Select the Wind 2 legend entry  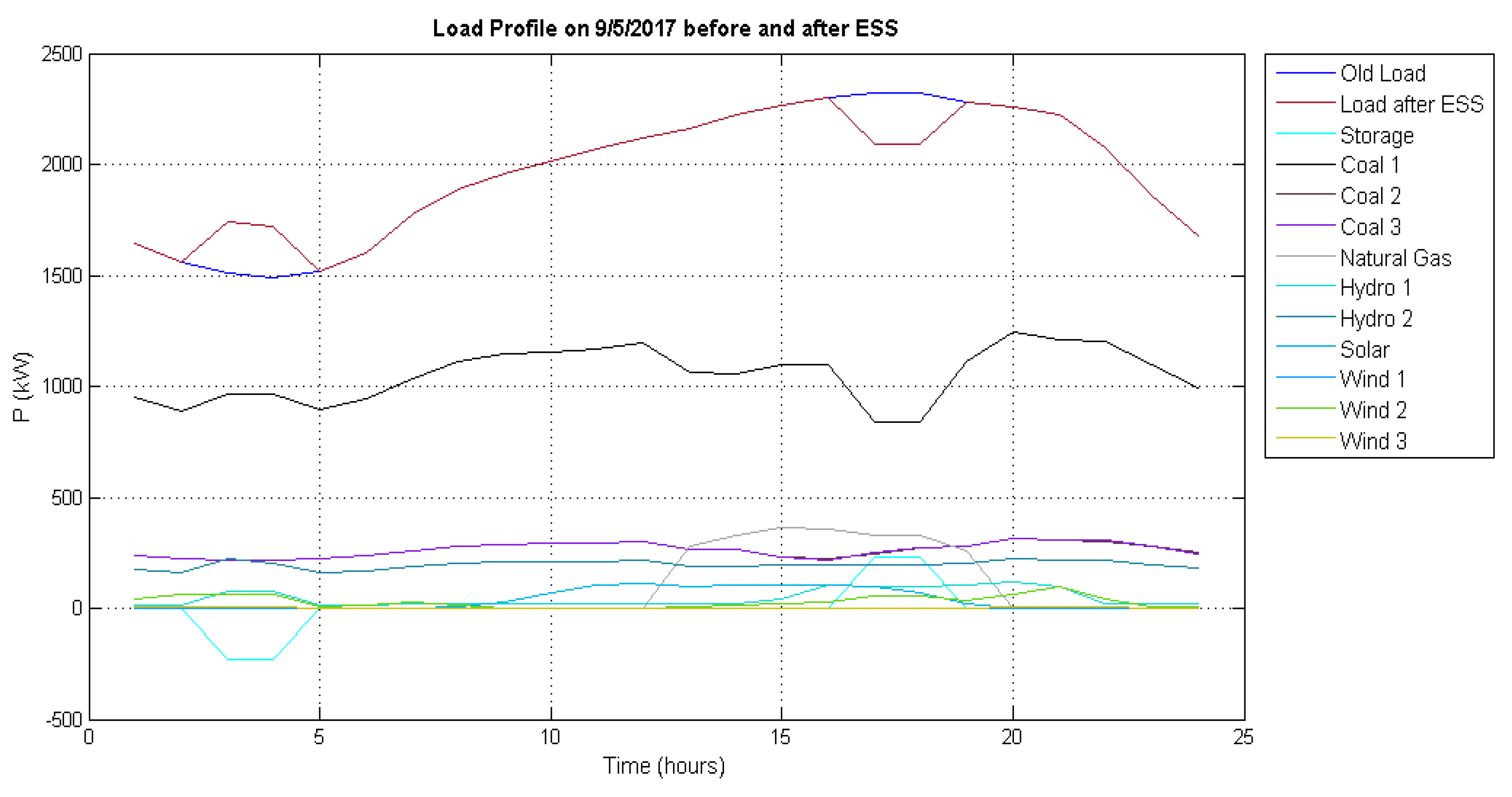1373,410
